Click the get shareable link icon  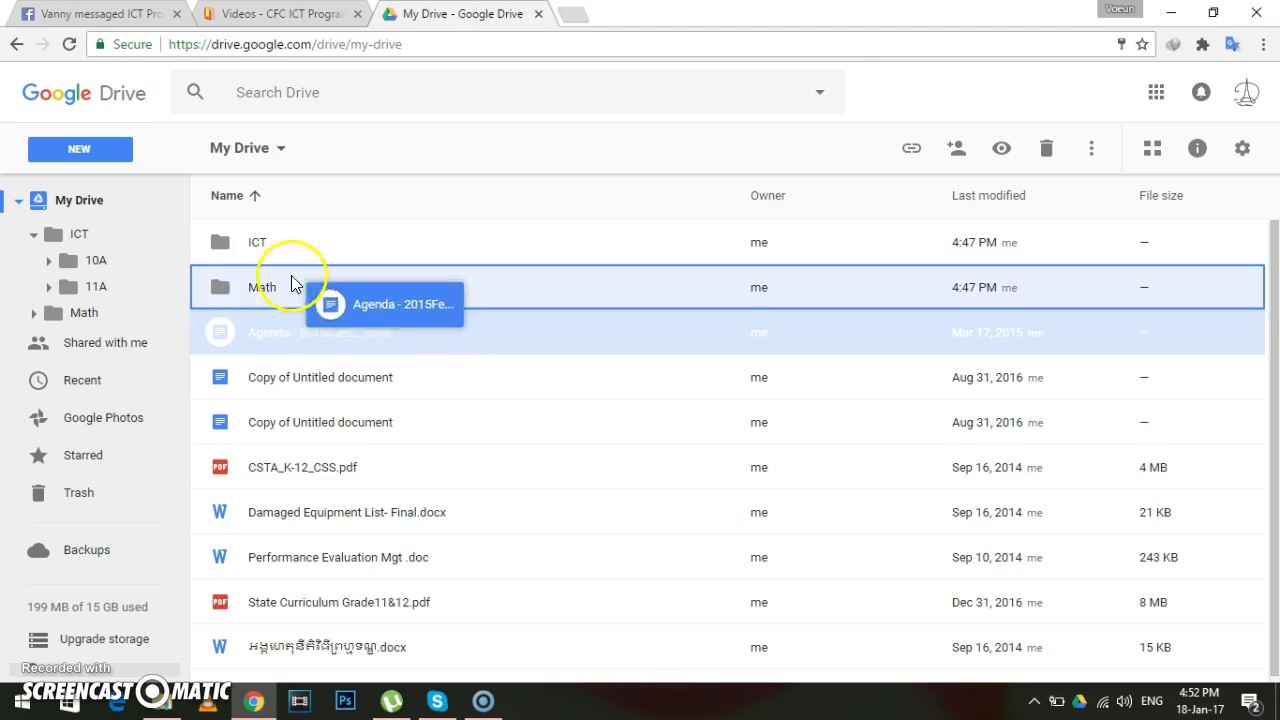coord(911,148)
